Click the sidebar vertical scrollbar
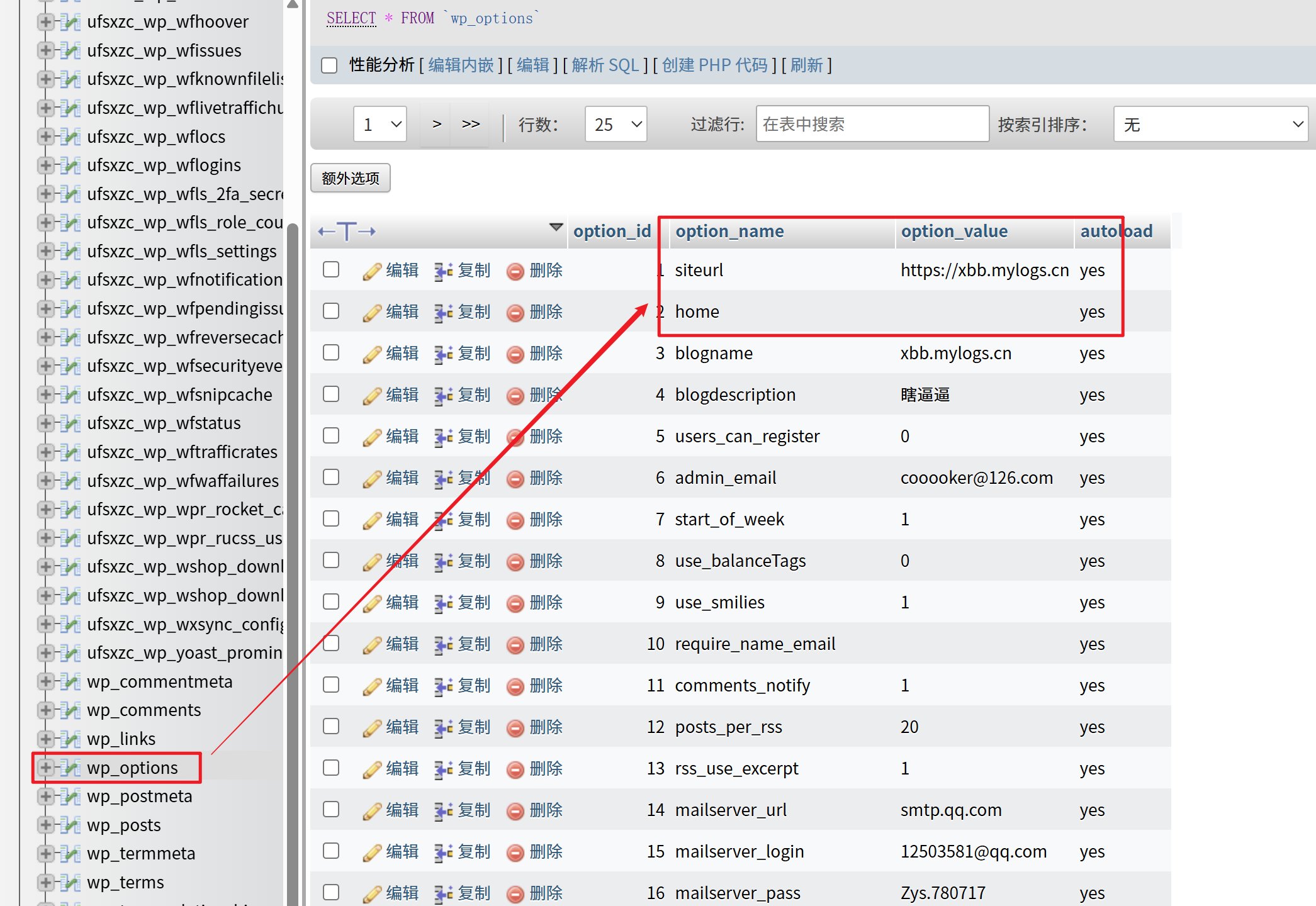The width and height of the screenshot is (1316, 906). pos(293,503)
